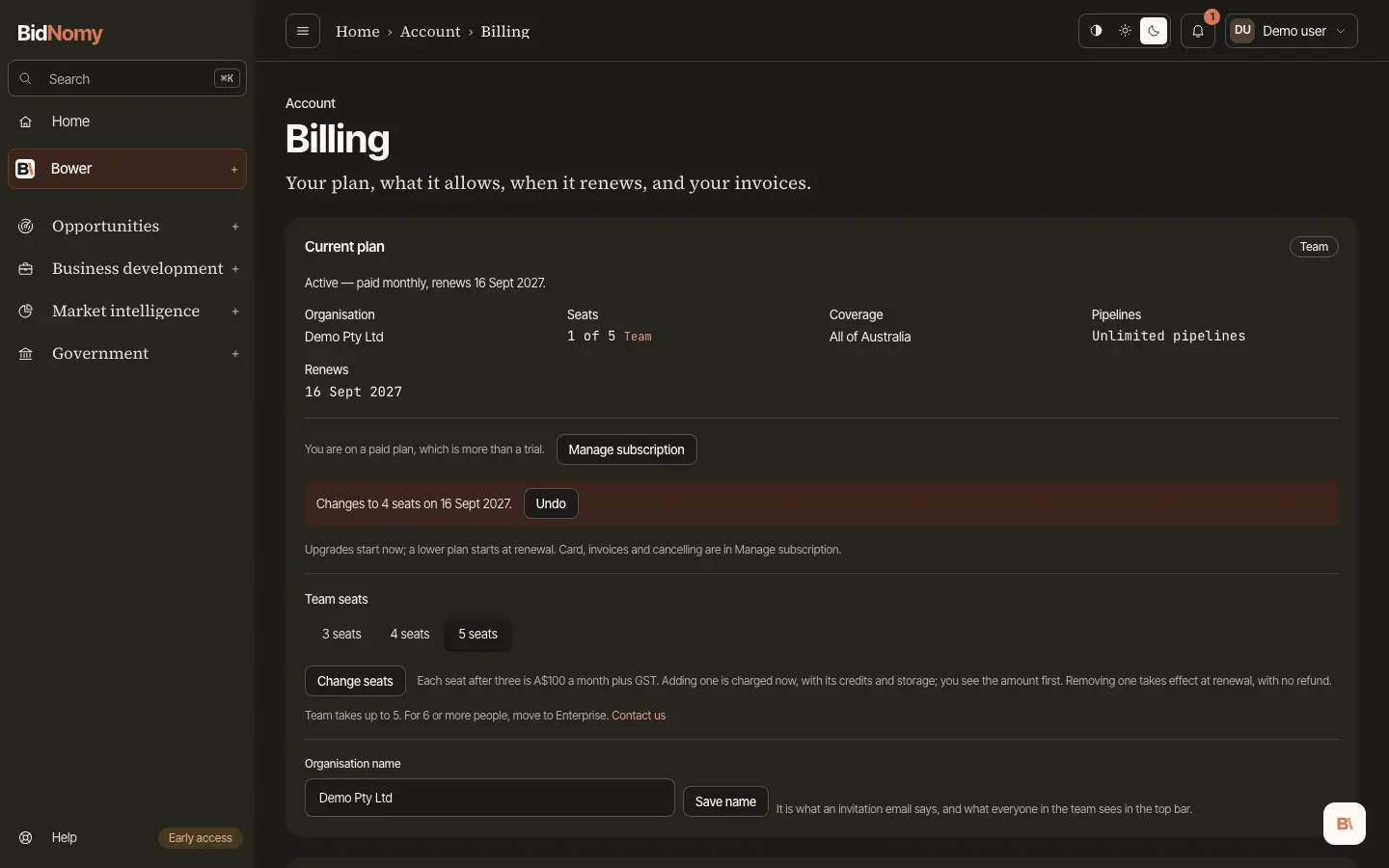This screenshot has height=868, width=1389.
Task: Select the 3 seats option
Action: (341, 634)
